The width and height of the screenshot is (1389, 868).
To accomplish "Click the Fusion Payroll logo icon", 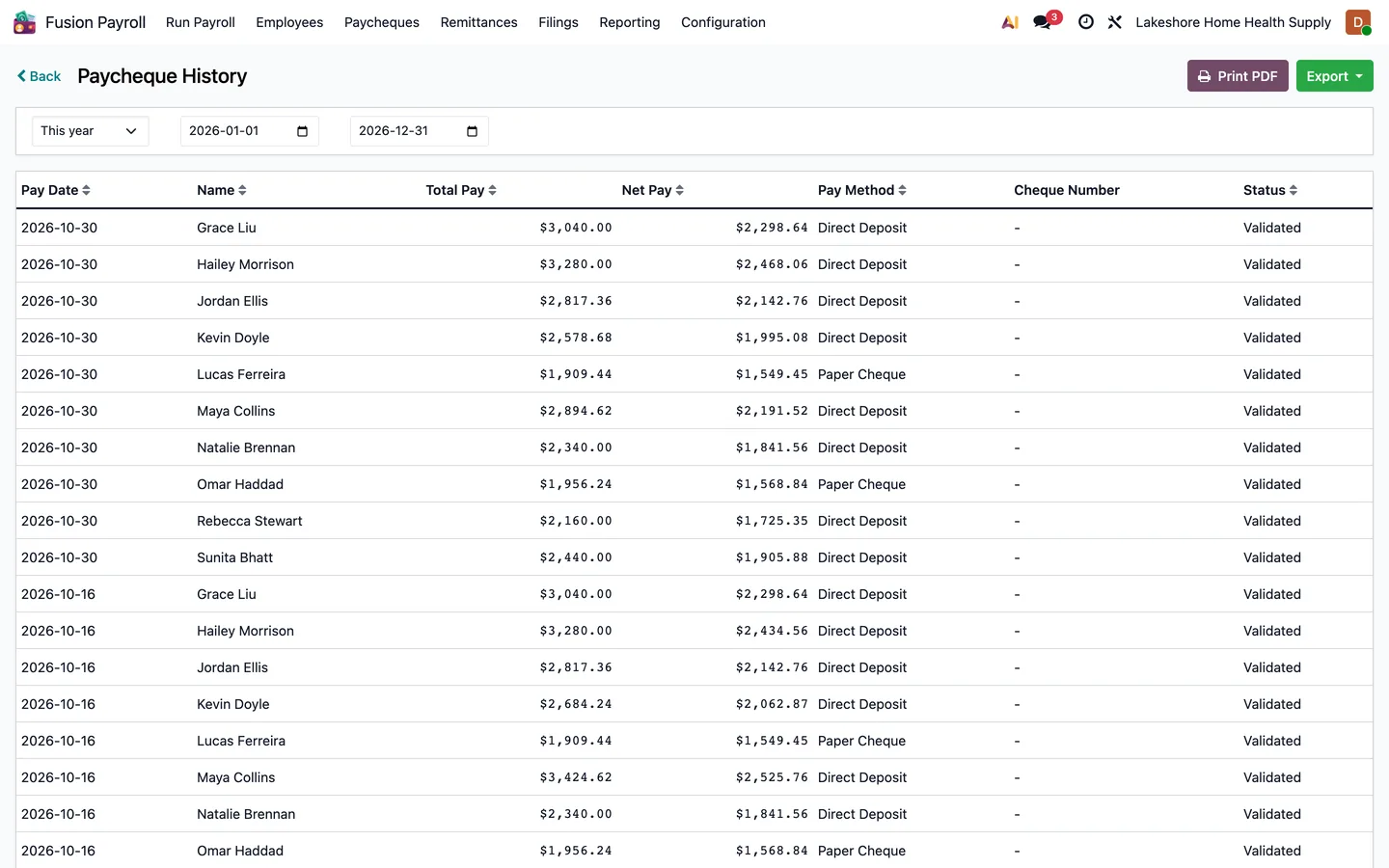I will (24, 22).
